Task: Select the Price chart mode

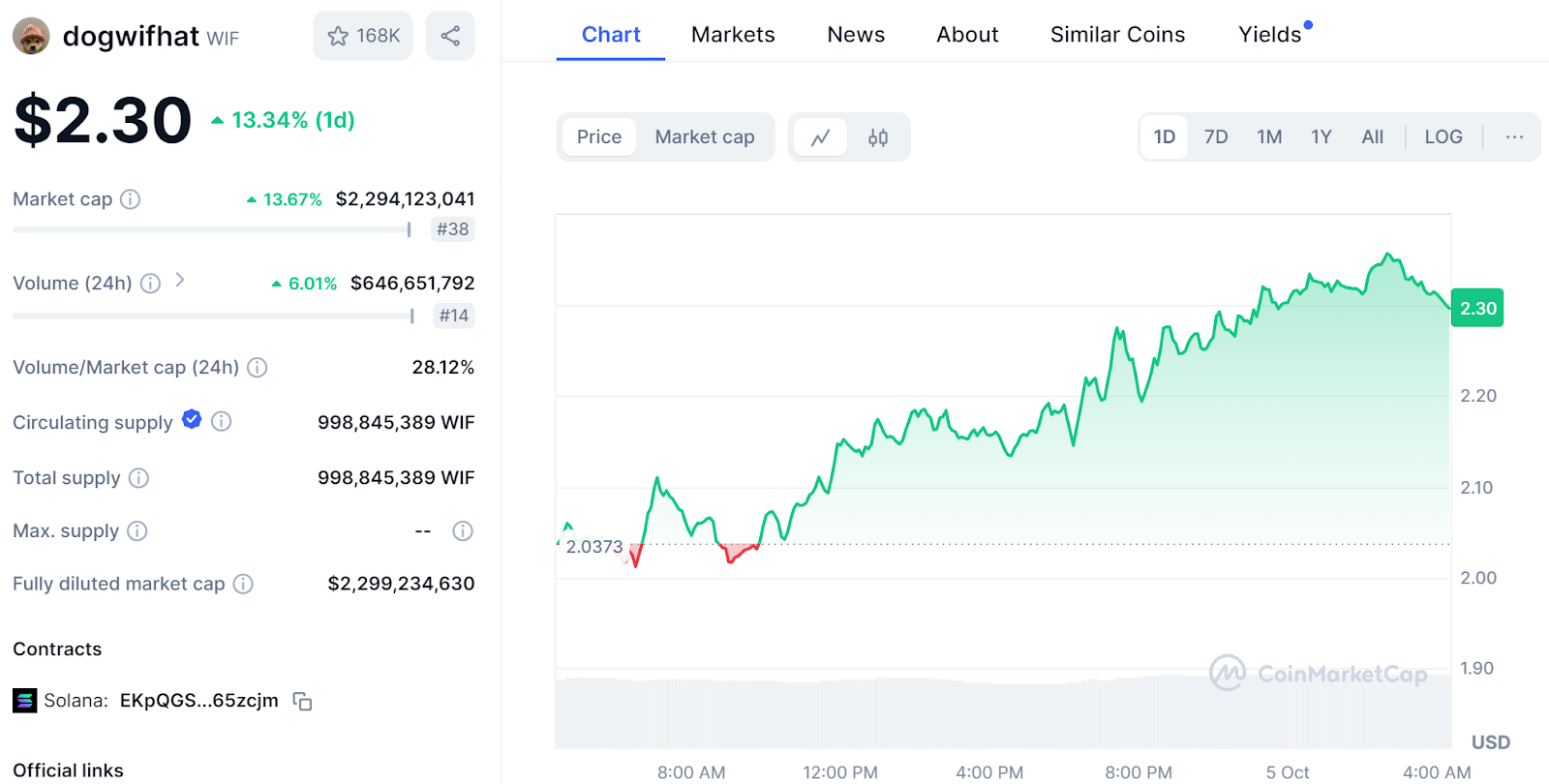Action: 599,137
